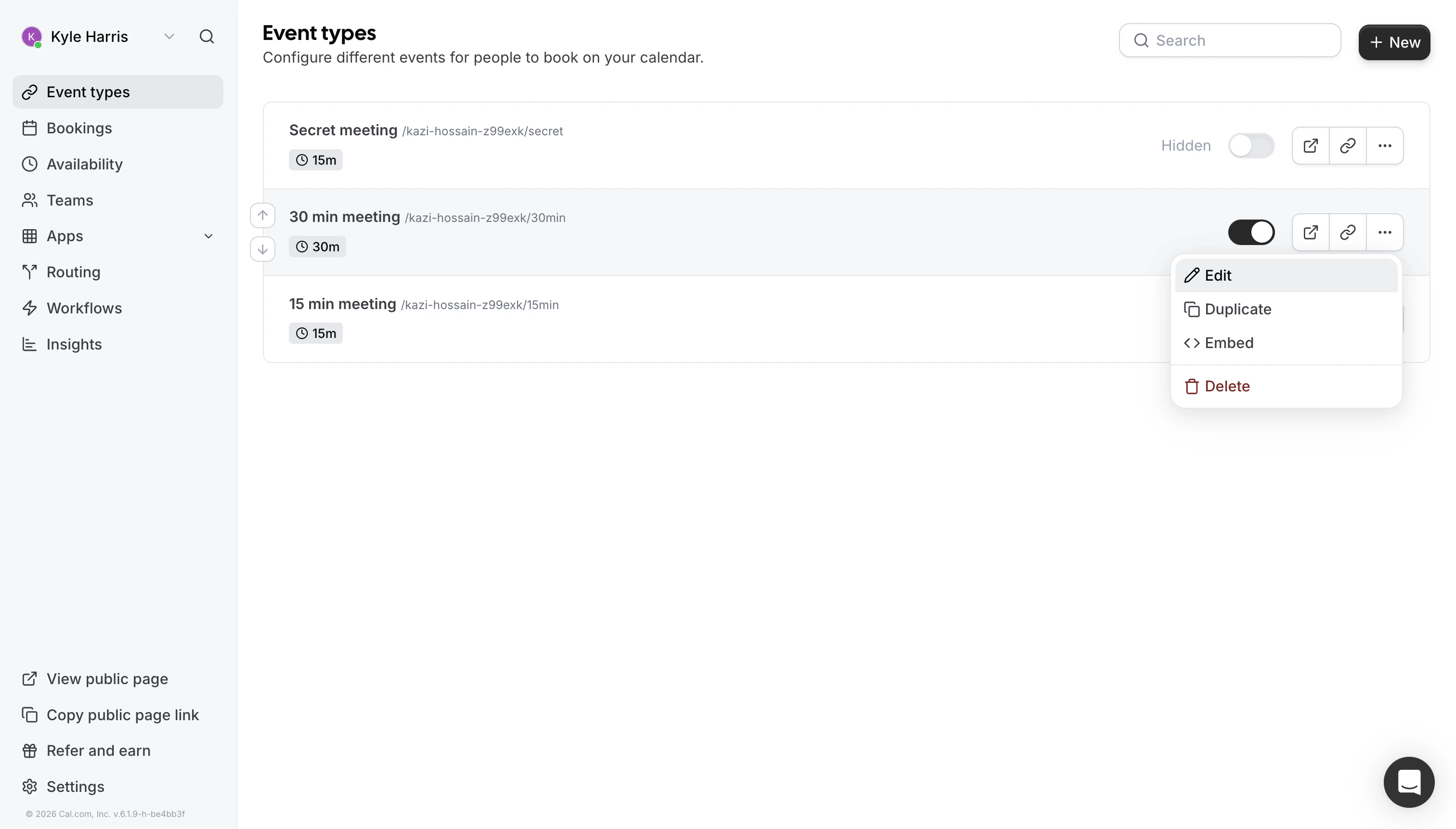Image resolution: width=1456 pixels, height=829 pixels.
Task: Copy the link for the 30 min meeting
Action: (x=1347, y=232)
